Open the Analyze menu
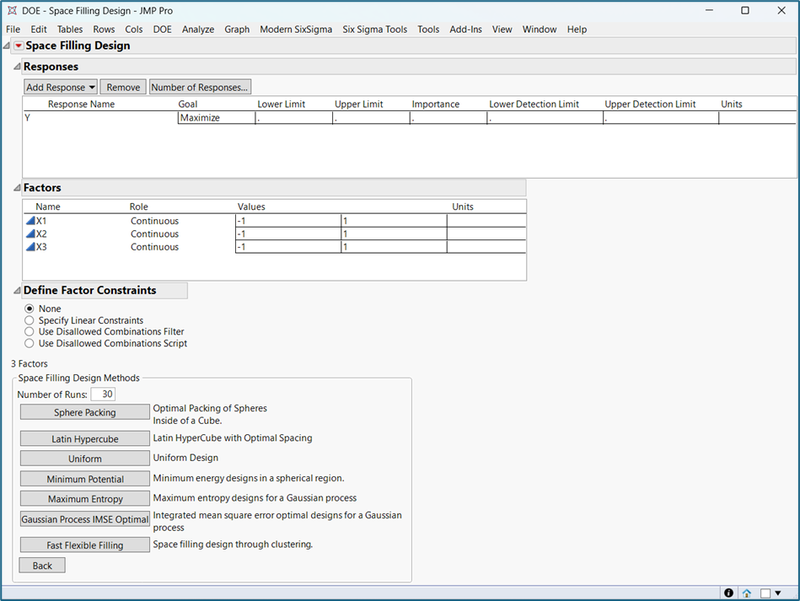The height and width of the screenshot is (601, 800). point(198,30)
